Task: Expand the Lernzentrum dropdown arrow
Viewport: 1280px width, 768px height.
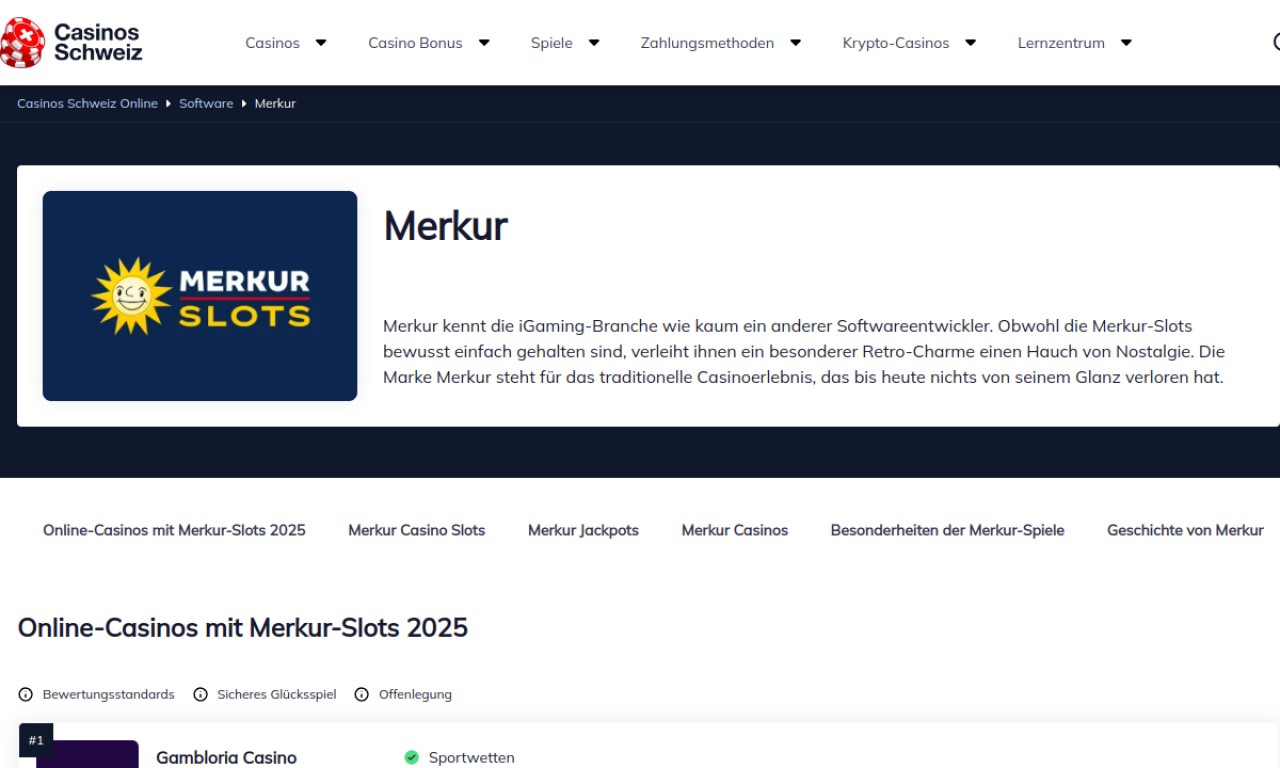Action: 1126,43
